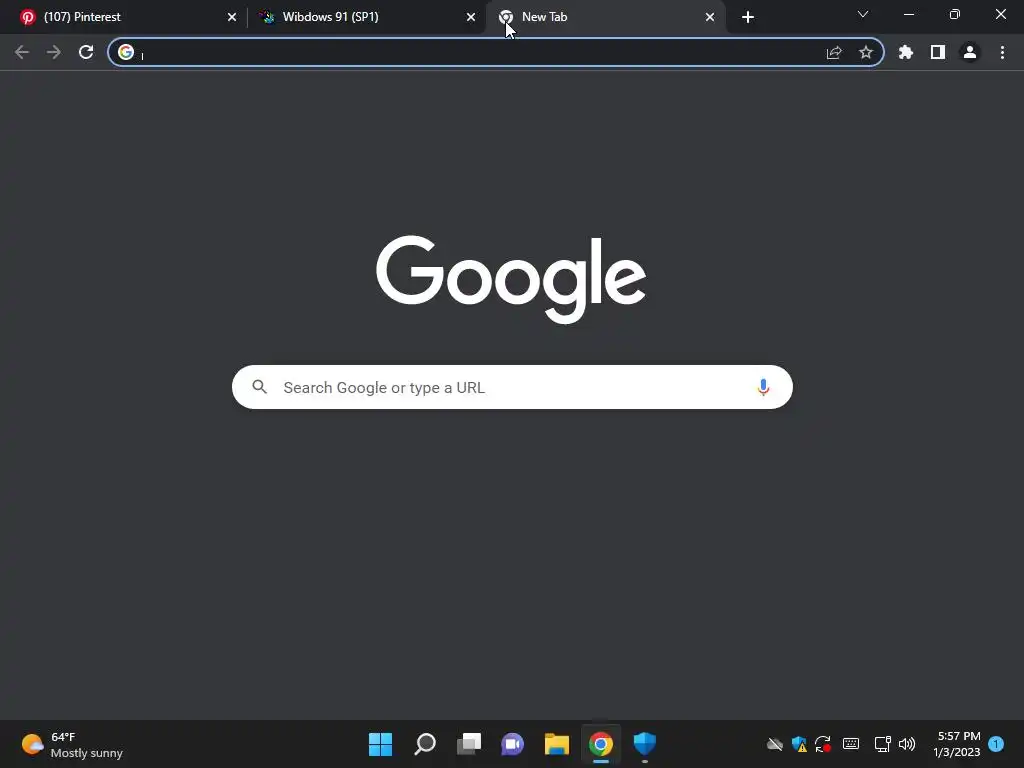Open the Windows Start menu

[381, 744]
